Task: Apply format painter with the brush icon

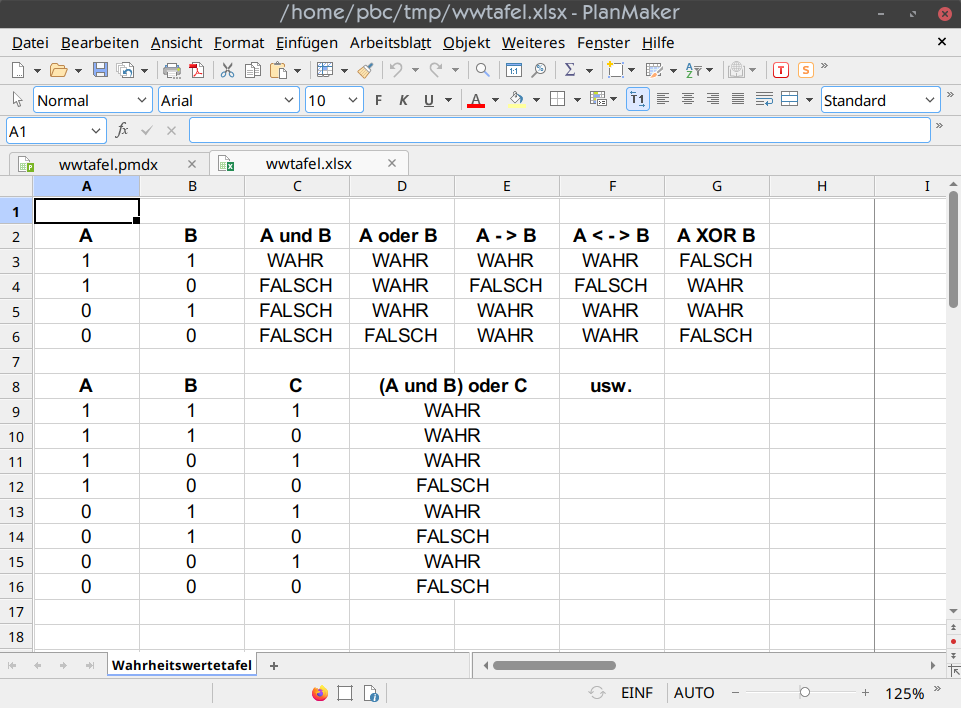Action: click(x=366, y=70)
